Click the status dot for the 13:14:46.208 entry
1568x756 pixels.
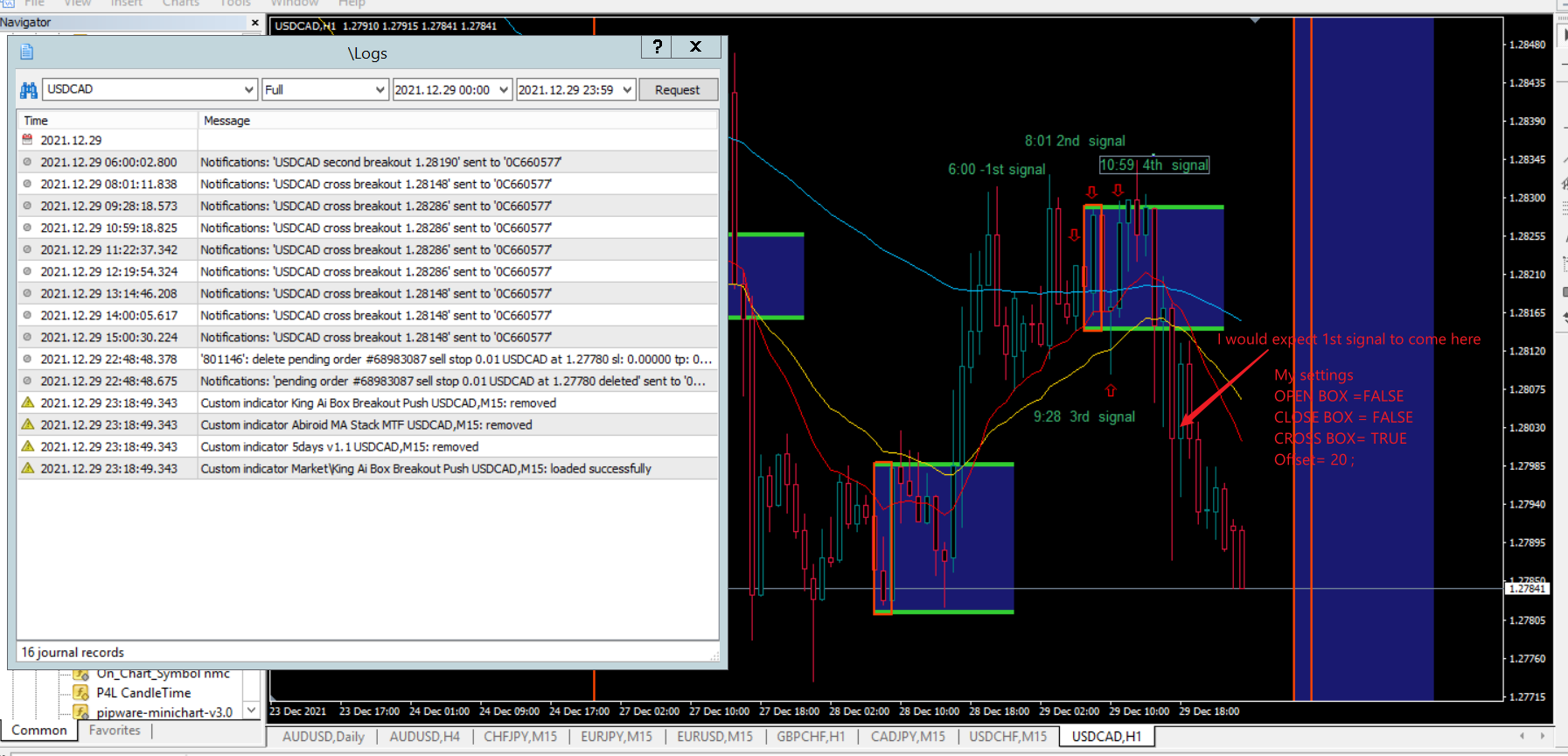(27, 293)
